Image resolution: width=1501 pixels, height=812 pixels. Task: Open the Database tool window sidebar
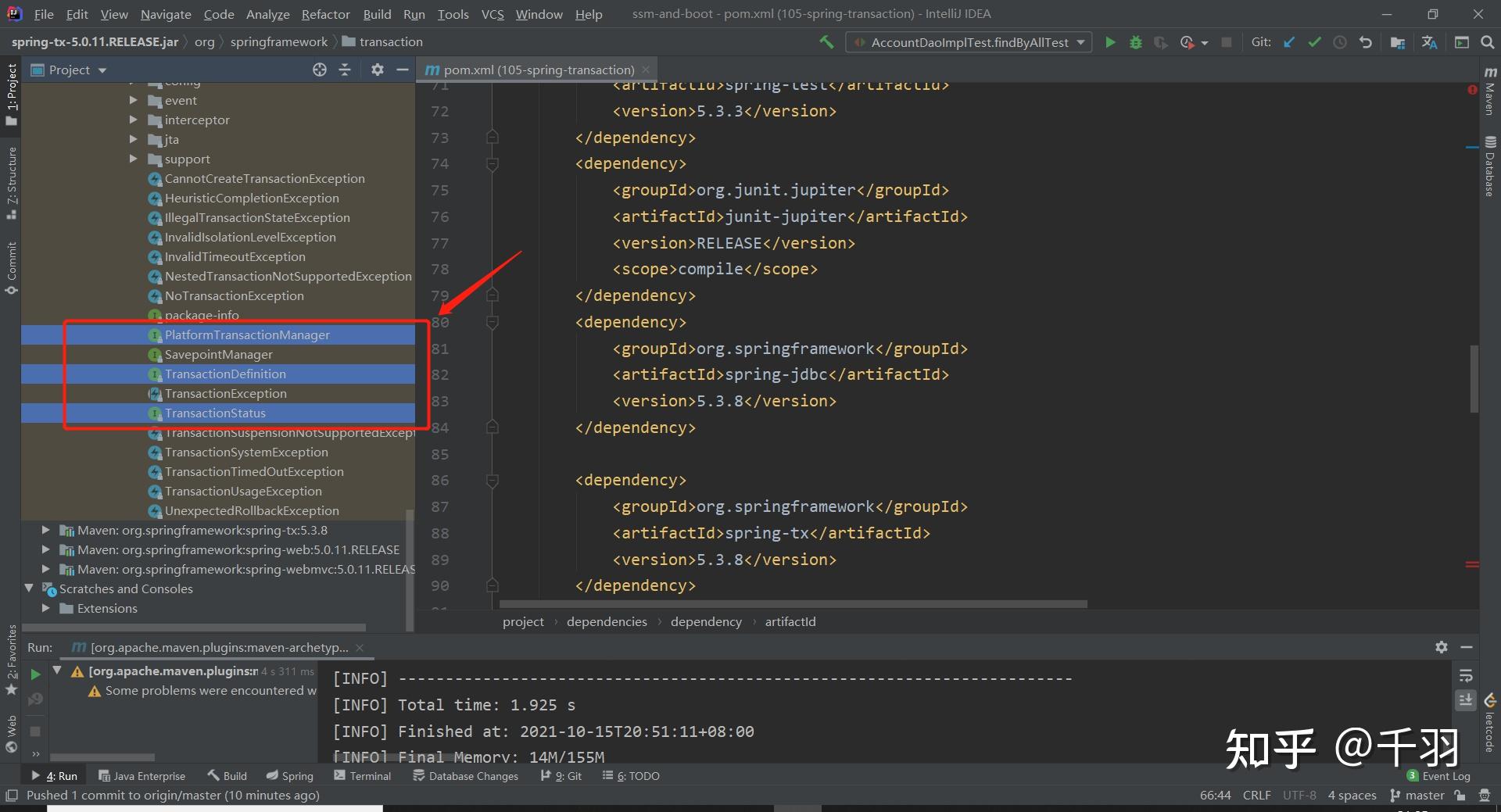[1490, 166]
